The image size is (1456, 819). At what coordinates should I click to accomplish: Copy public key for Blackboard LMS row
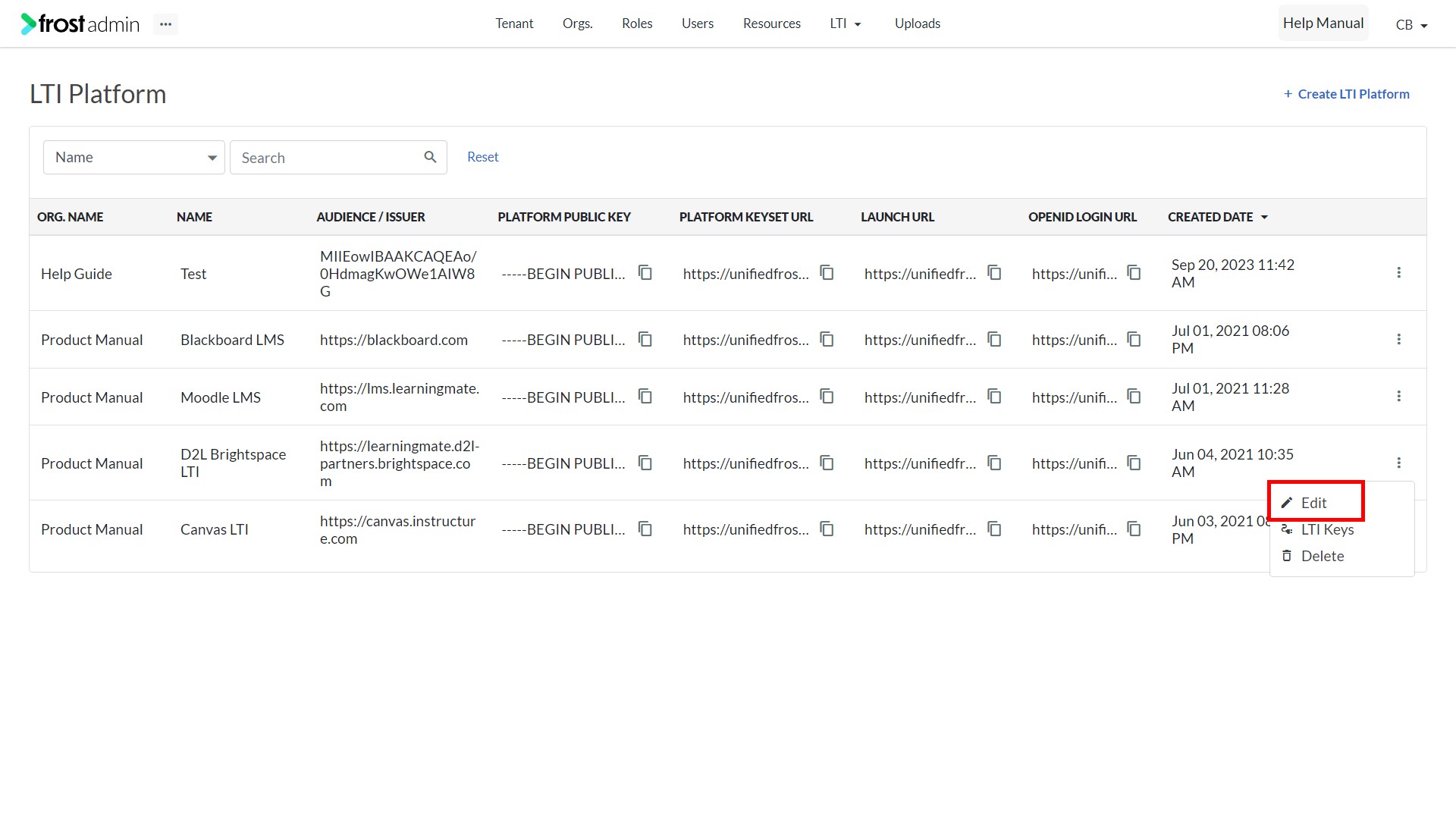click(645, 339)
